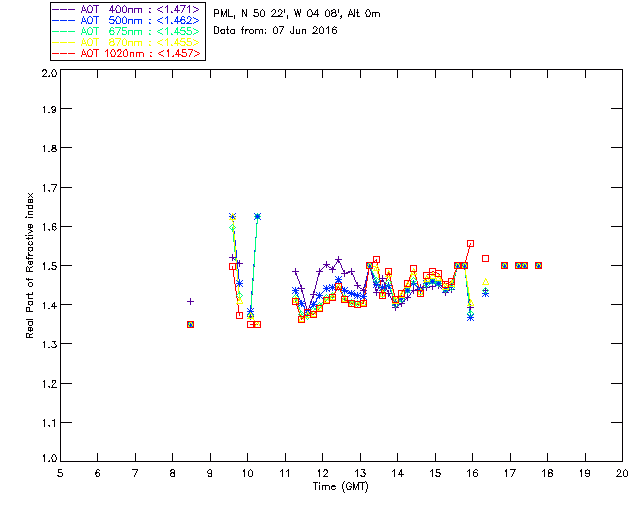Click the 'AOT 500nm : <1.462>' legend entry

tap(127, 20)
